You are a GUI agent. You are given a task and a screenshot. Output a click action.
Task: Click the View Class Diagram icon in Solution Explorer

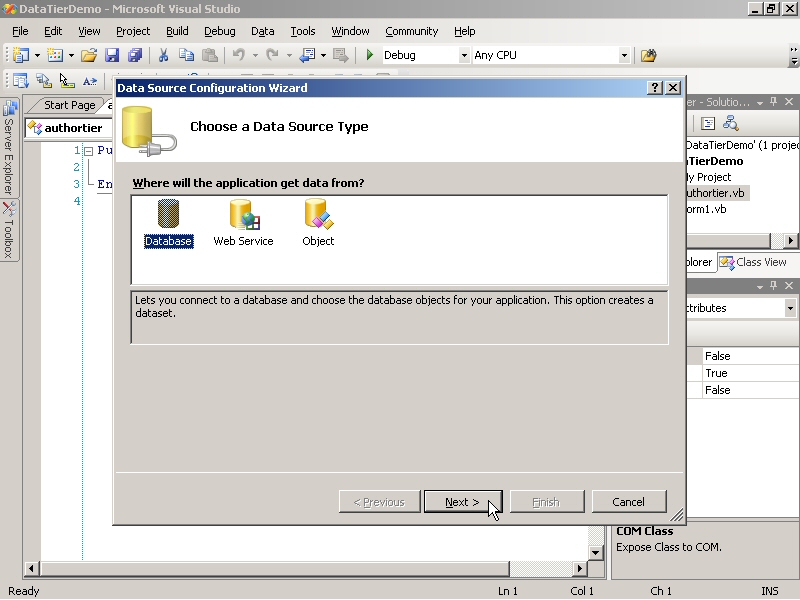click(x=731, y=123)
